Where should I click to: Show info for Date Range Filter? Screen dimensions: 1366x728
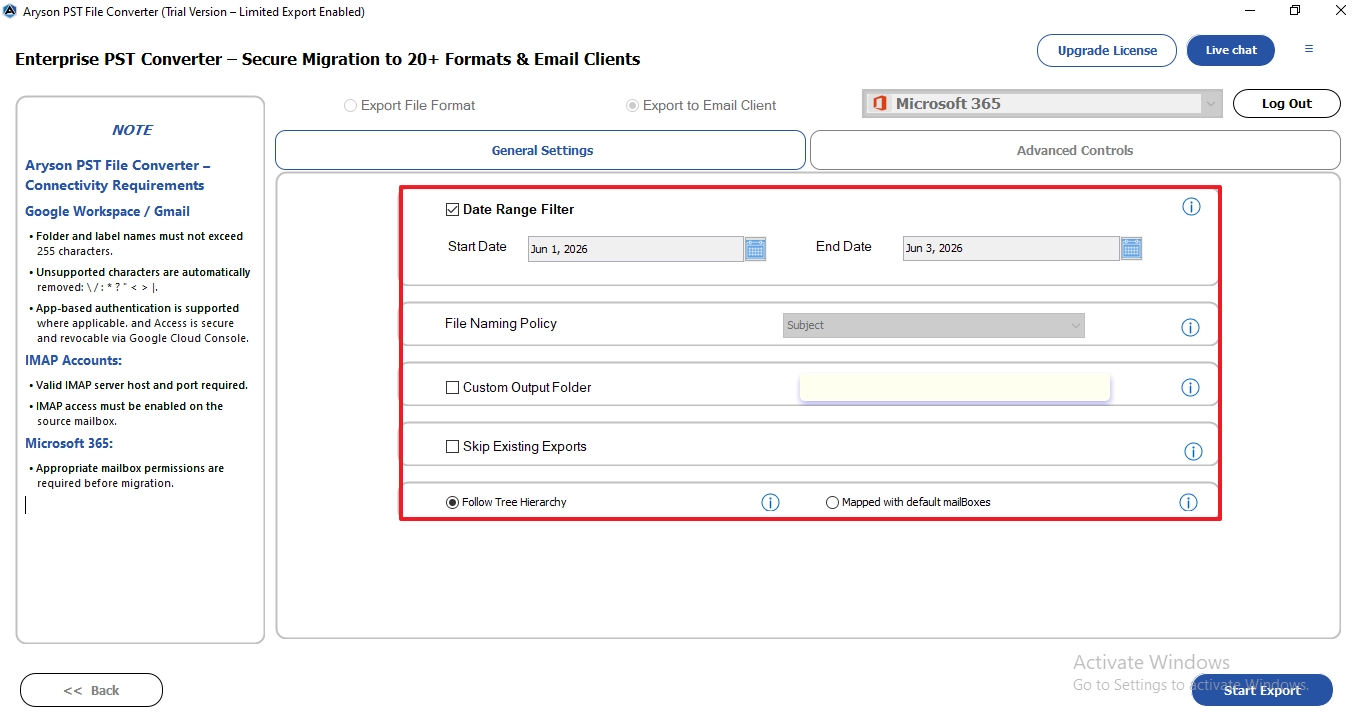coord(1191,207)
